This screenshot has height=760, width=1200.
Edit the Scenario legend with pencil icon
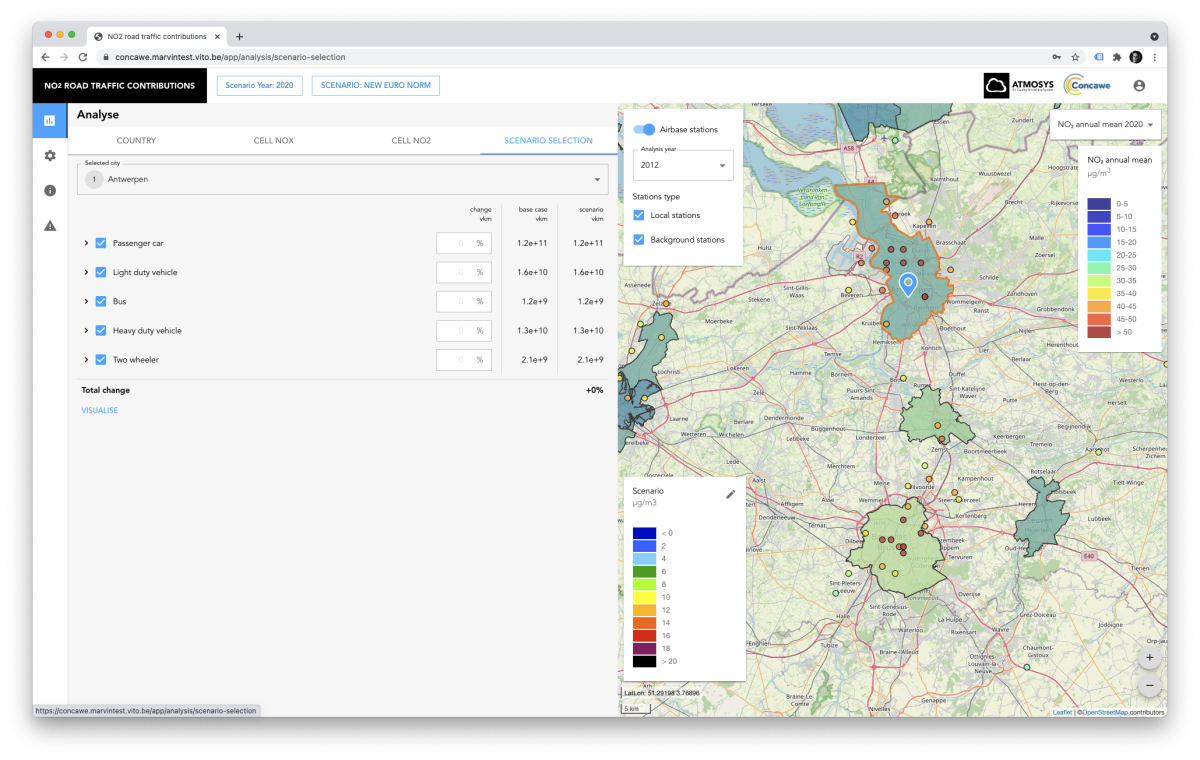pos(730,494)
